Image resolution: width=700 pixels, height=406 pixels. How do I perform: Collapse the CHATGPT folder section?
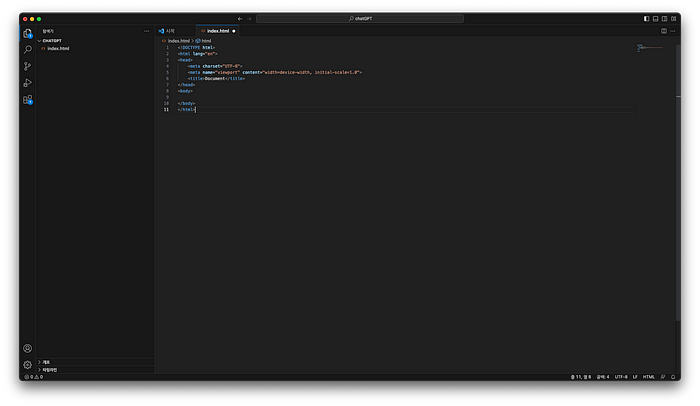pyautogui.click(x=52, y=41)
